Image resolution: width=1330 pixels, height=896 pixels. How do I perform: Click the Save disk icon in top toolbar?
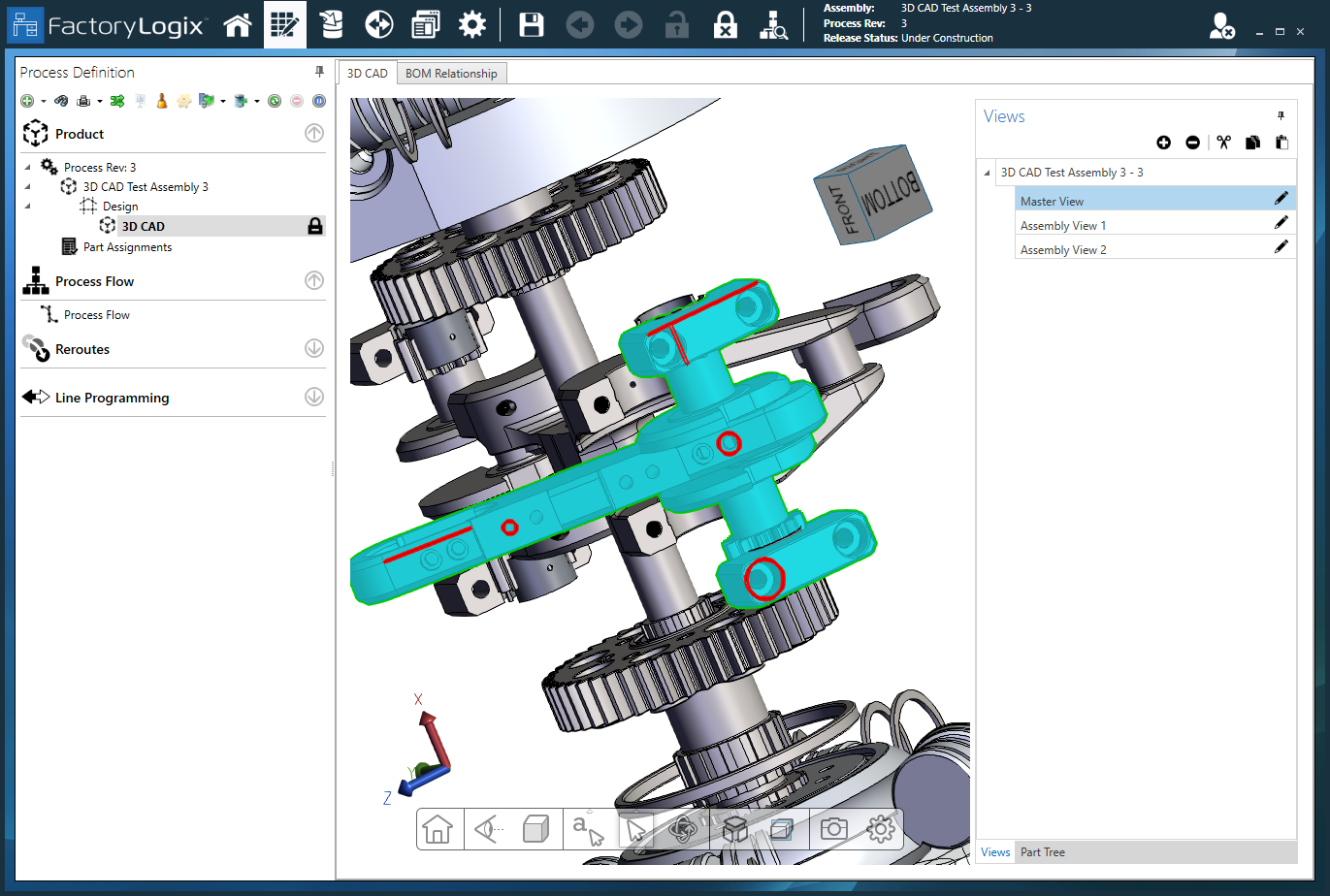[x=532, y=25]
